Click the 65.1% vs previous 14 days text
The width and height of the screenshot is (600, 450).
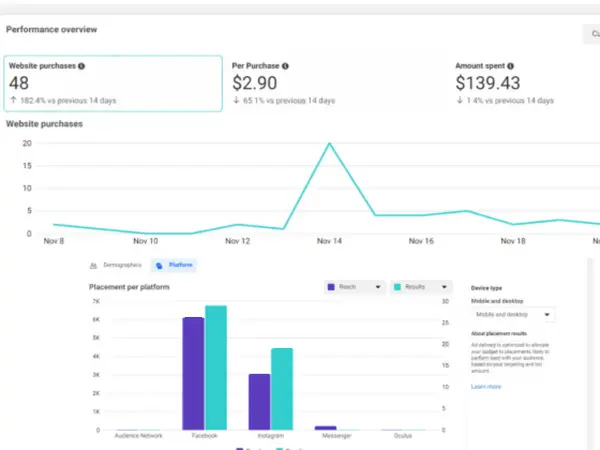pyautogui.click(x=289, y=101)
